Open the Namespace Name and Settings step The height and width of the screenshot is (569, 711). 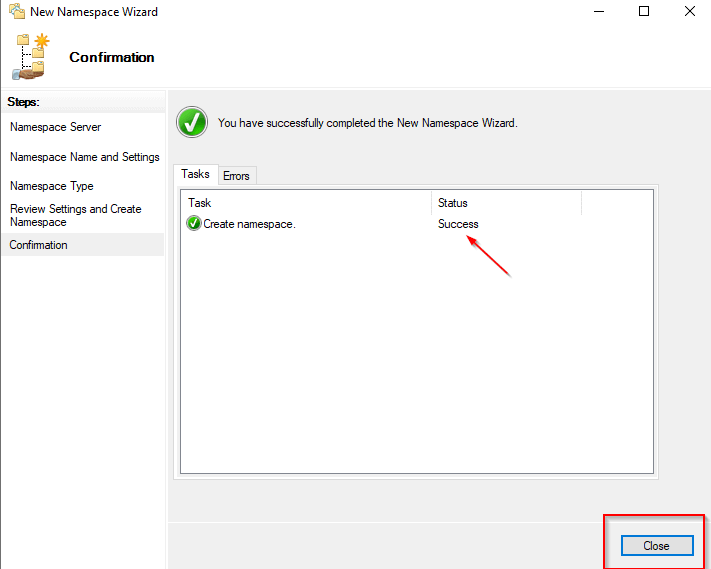point(84,157)
